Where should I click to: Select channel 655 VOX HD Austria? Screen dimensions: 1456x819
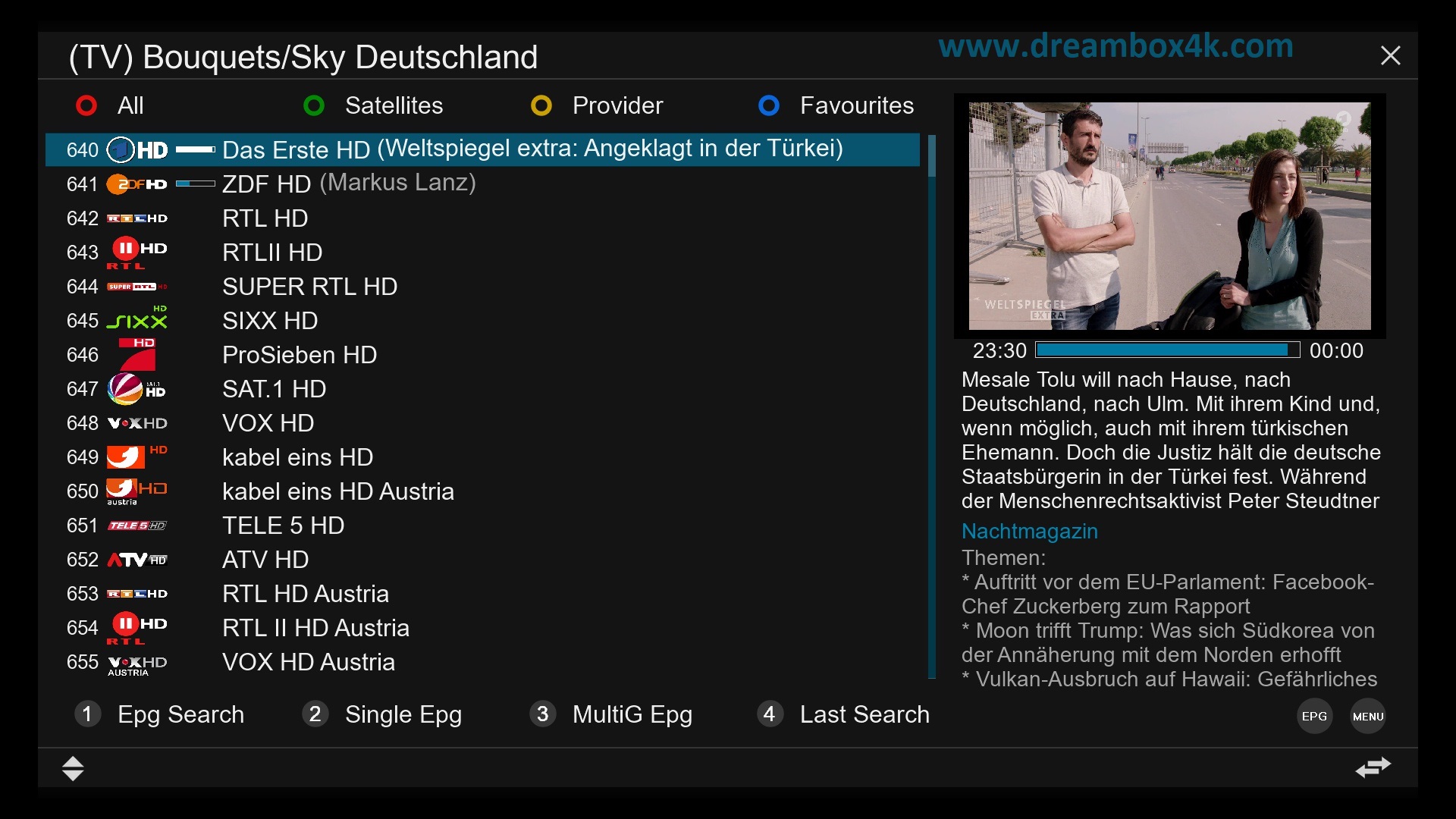coord(482,662)
